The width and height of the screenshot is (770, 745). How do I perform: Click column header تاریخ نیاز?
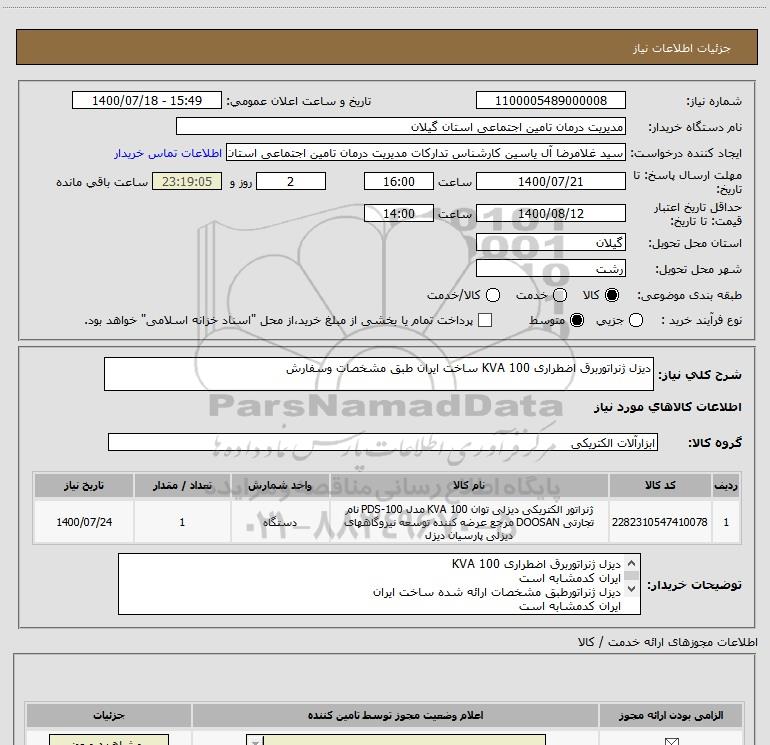point(84,486)
